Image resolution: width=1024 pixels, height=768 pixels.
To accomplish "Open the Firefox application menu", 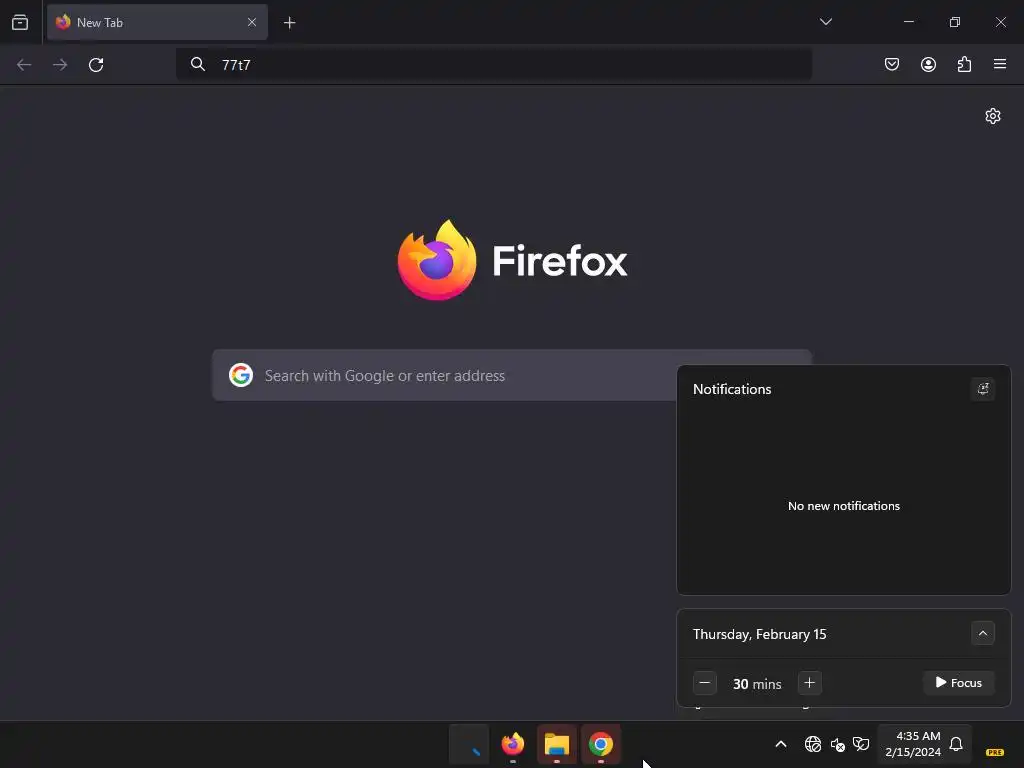I will pyautogui.click(x=1000, y=64).
